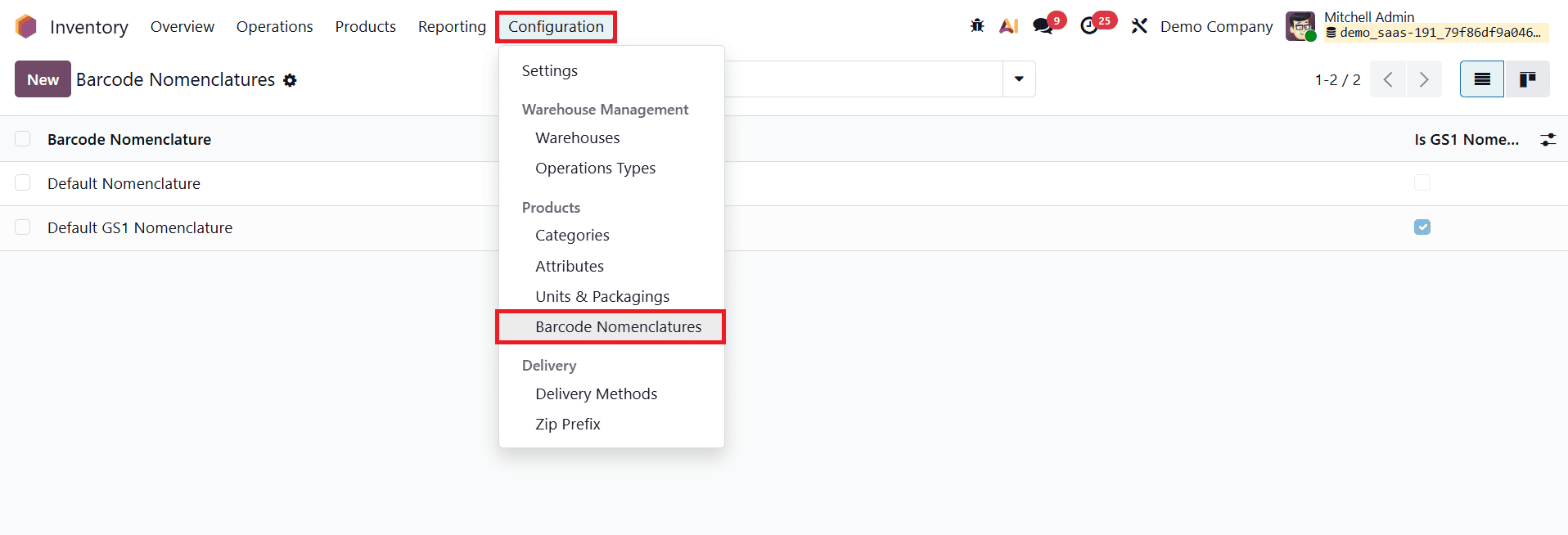
Task: Open Delivery Methods from the menu
Action: point(596,393)
